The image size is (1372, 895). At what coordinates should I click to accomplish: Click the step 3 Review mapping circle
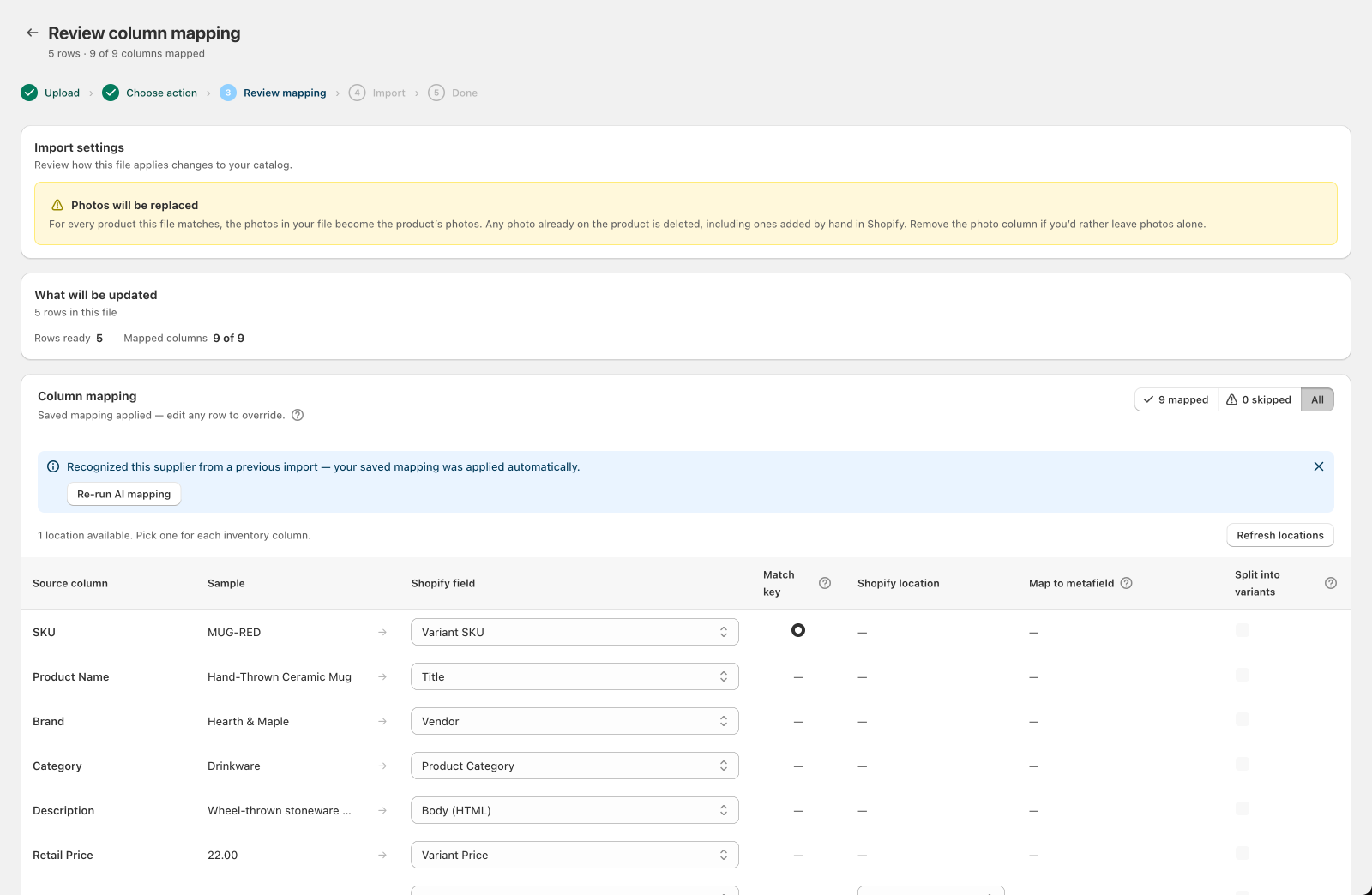pyautogui.click(x=228, y=93)
